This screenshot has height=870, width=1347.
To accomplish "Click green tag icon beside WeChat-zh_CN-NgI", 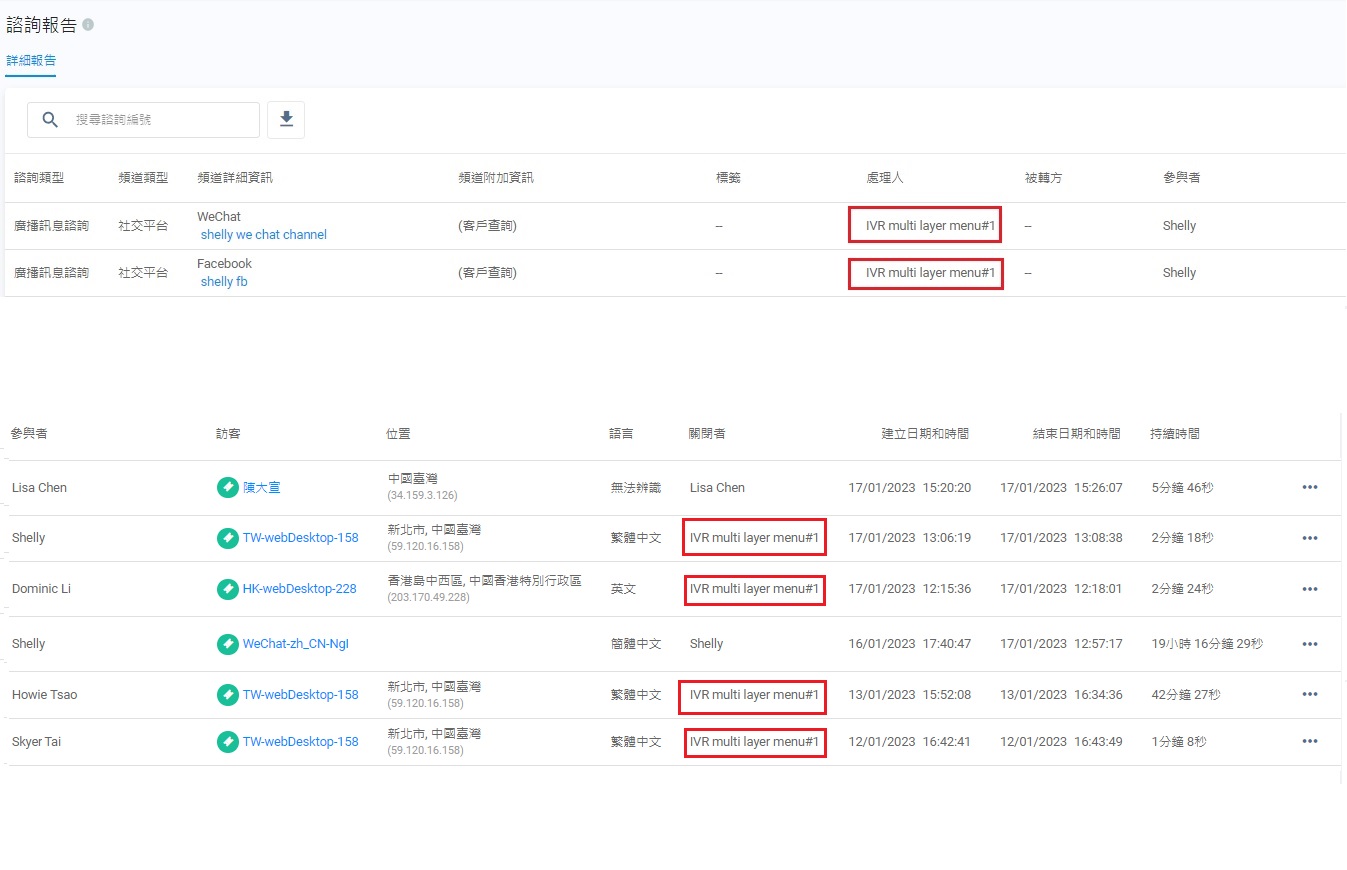I will tap(227, 644).
